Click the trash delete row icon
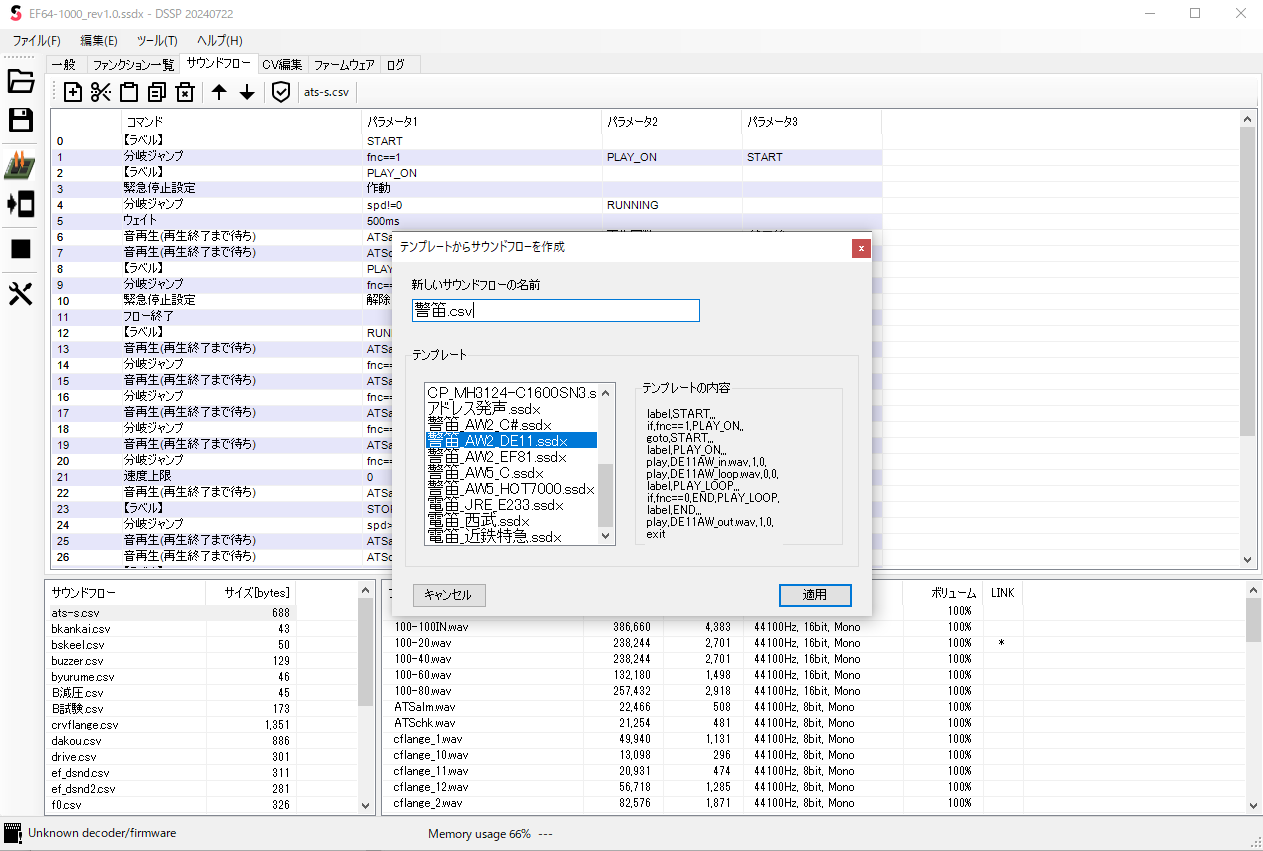This screenshot has width=1263, height=851. pyautogui.click(x=185, y=93)
